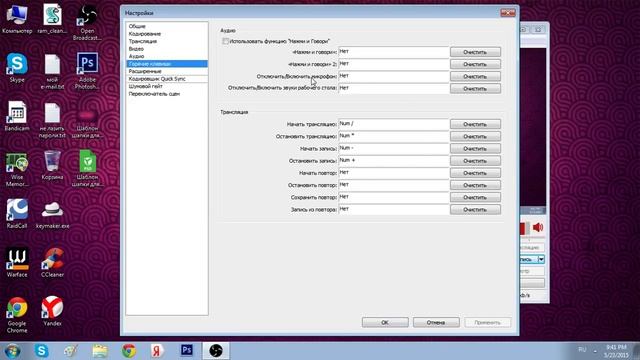This screenshot has height=360, width=640.
Task: Clear the Начать запись hotkey
Action: point(475,149)
